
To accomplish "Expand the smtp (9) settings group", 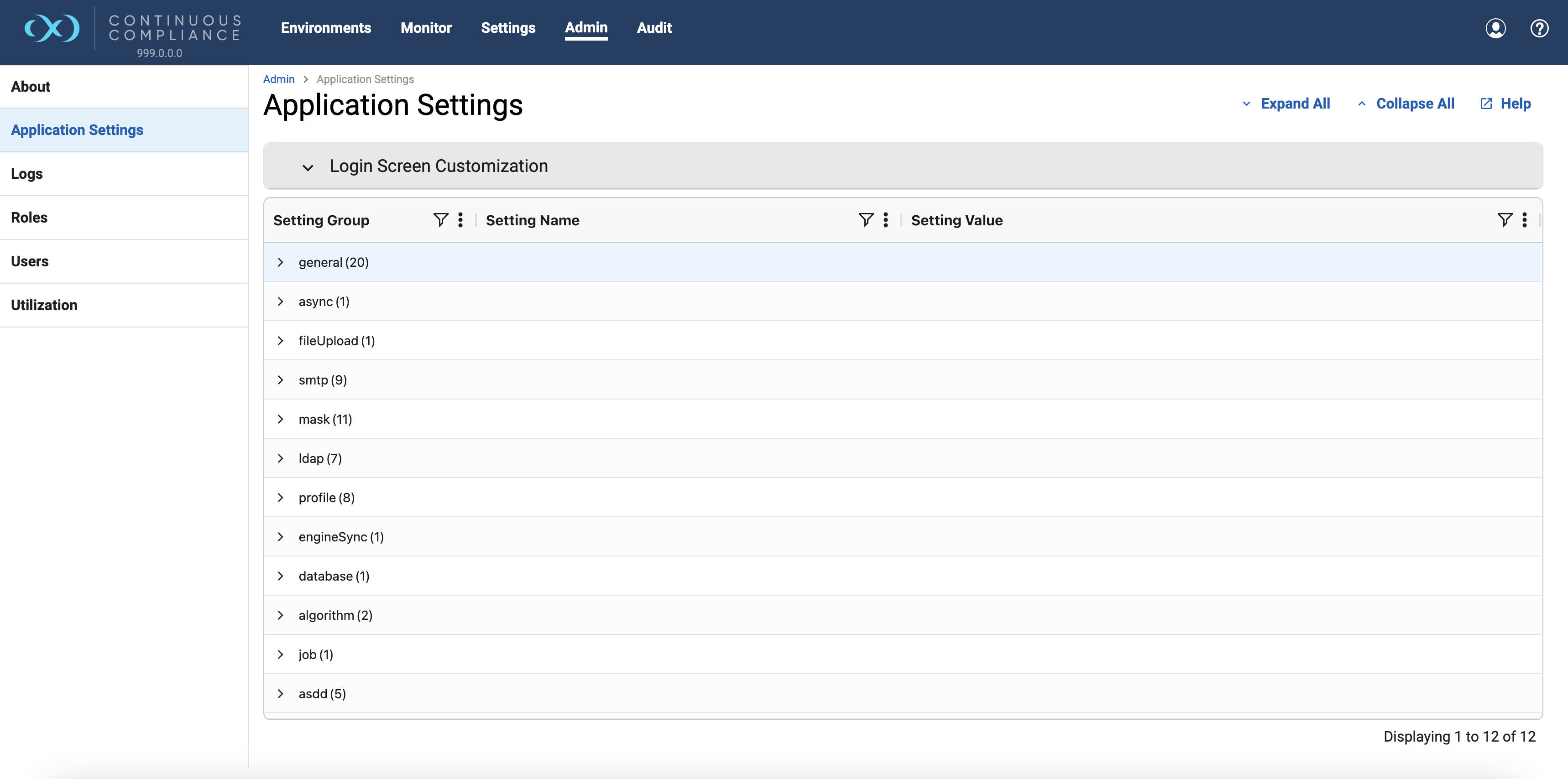I will tap(281, 380).
